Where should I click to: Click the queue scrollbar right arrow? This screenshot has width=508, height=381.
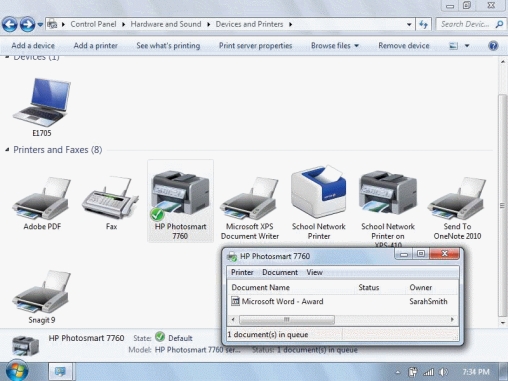point(452,320)
